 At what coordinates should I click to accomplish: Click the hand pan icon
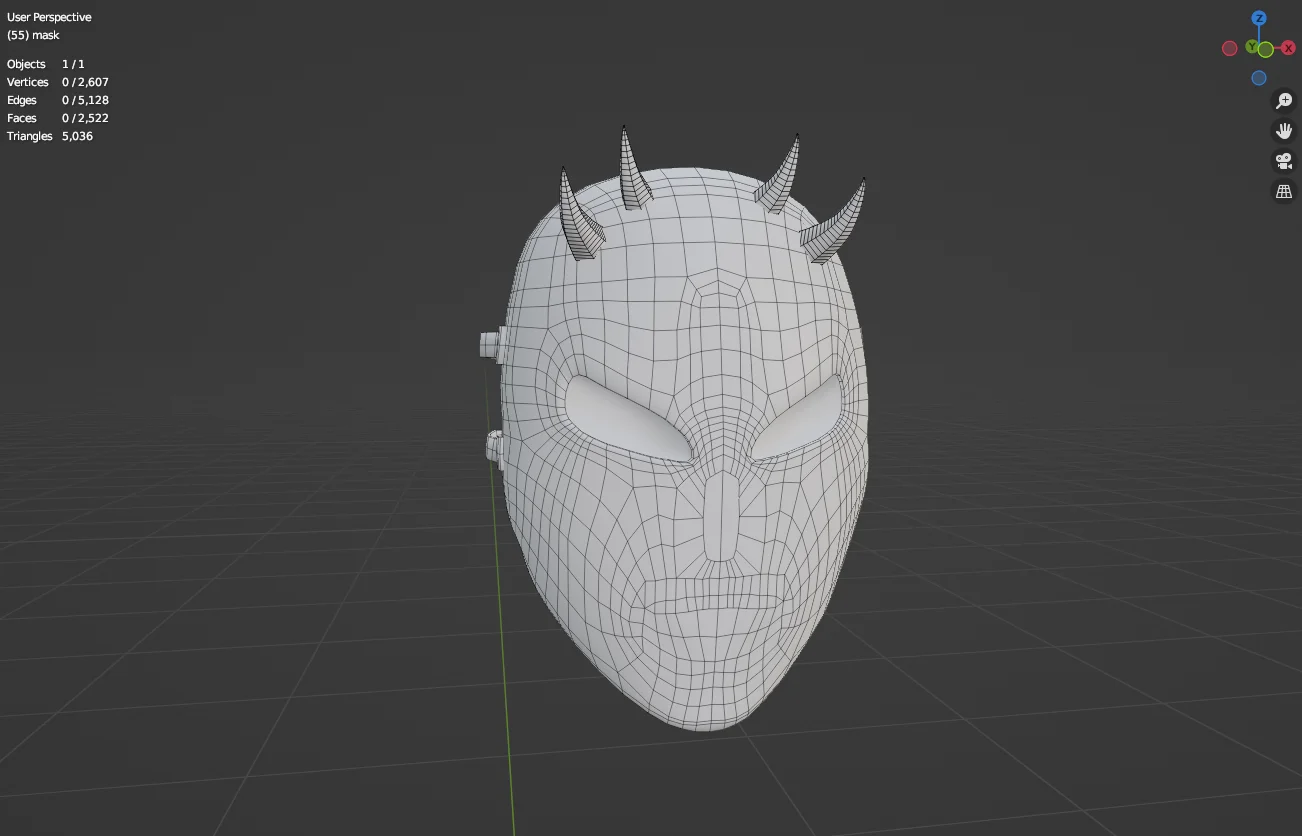click(1284, 130)
